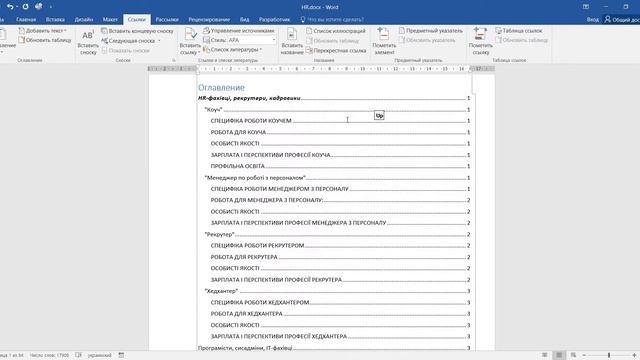Open ribbon display options icon

tap(586, 7)
